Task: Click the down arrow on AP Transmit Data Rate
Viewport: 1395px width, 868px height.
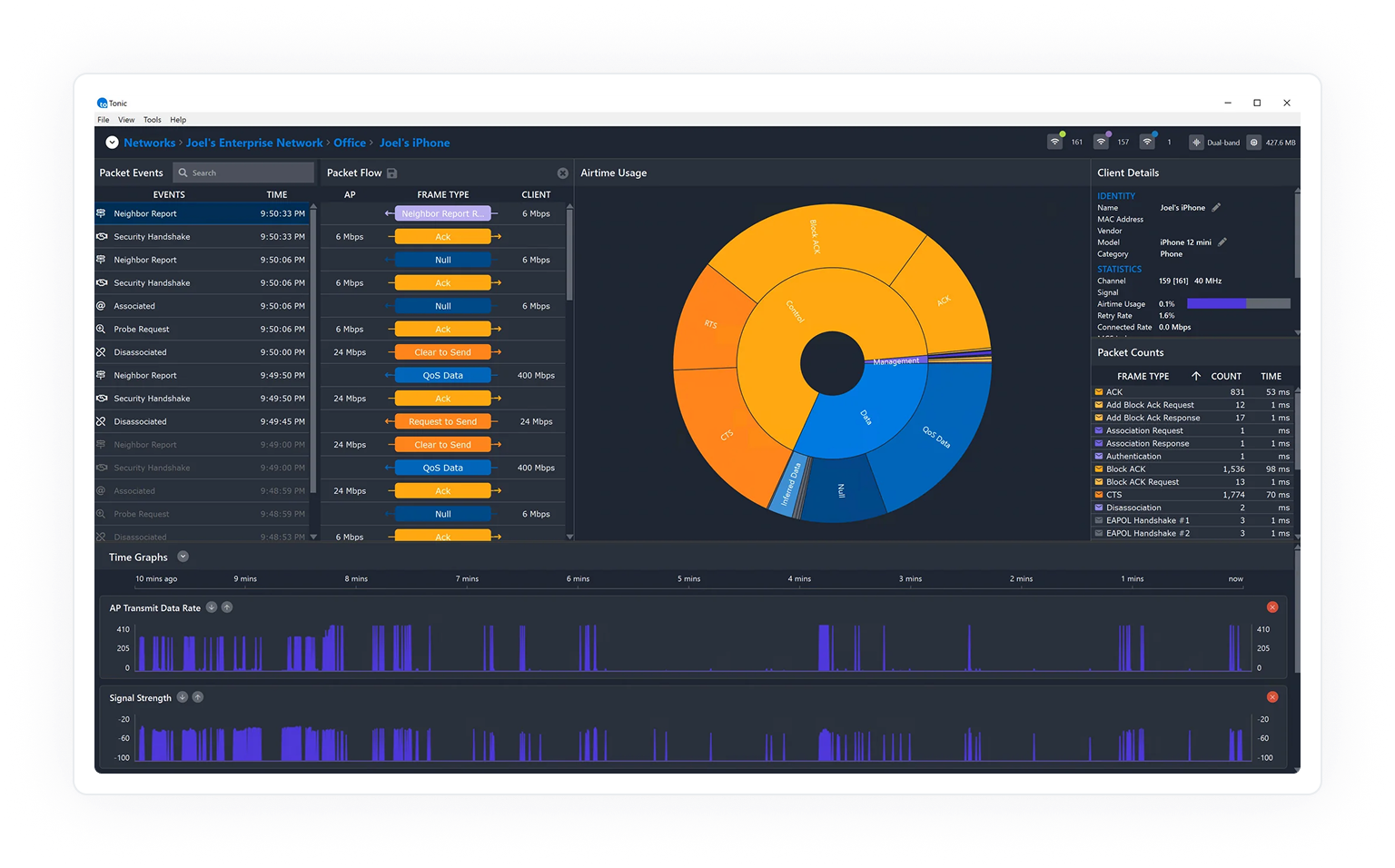Action: pos(212,607)
